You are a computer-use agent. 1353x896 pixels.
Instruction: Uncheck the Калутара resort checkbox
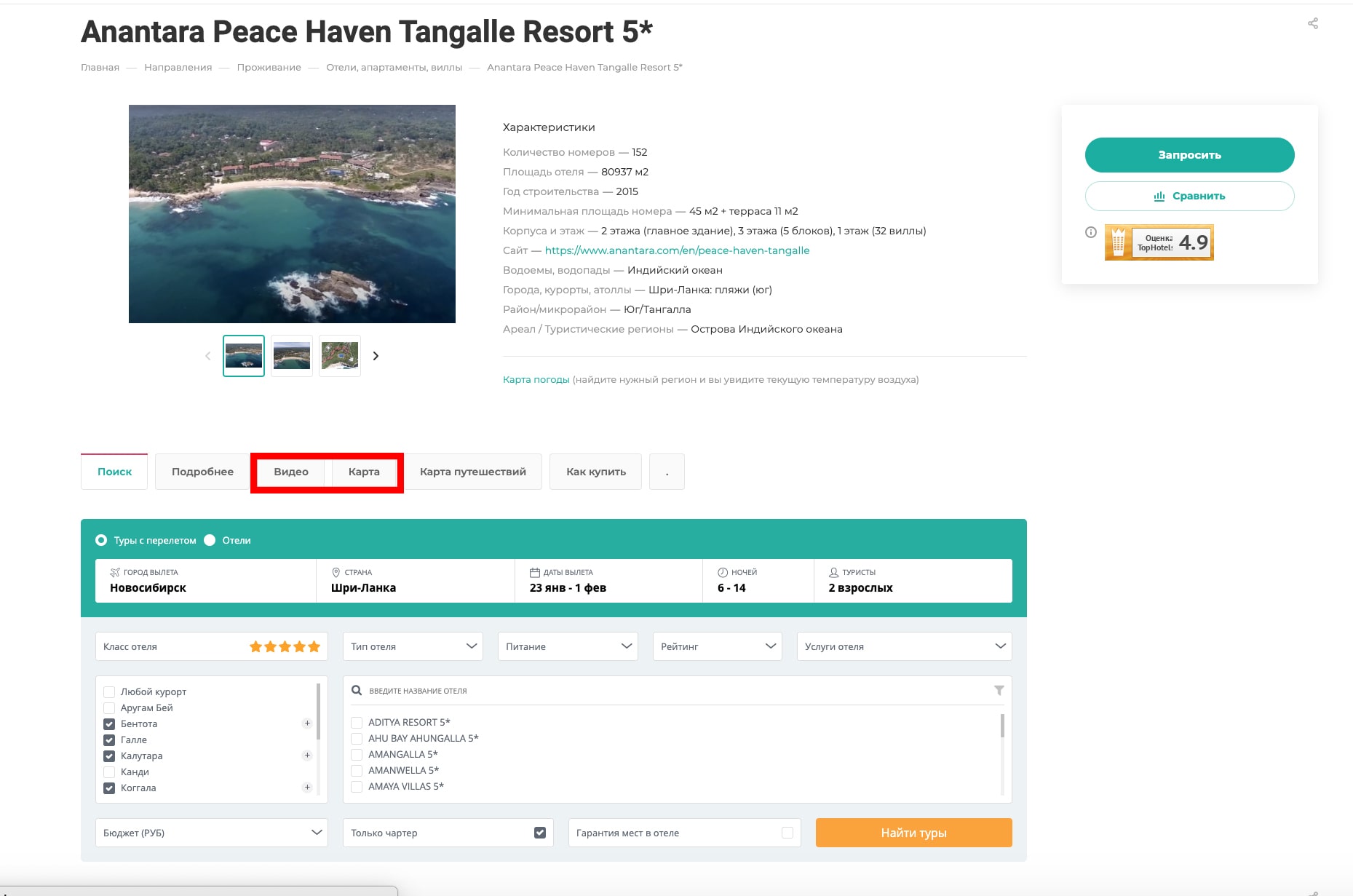point(109,756)
